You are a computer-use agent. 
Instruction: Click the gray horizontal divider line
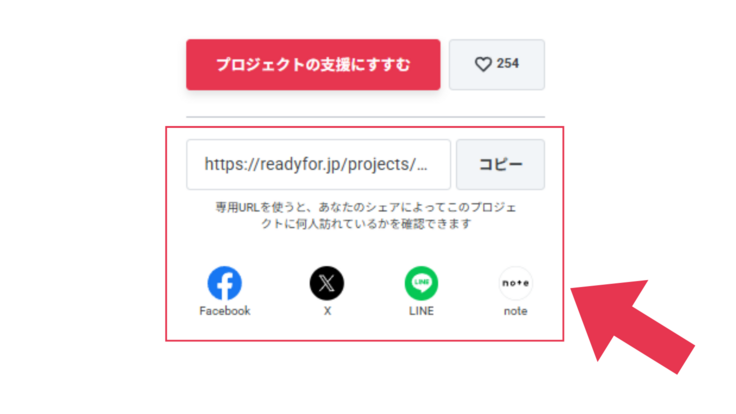365,116
